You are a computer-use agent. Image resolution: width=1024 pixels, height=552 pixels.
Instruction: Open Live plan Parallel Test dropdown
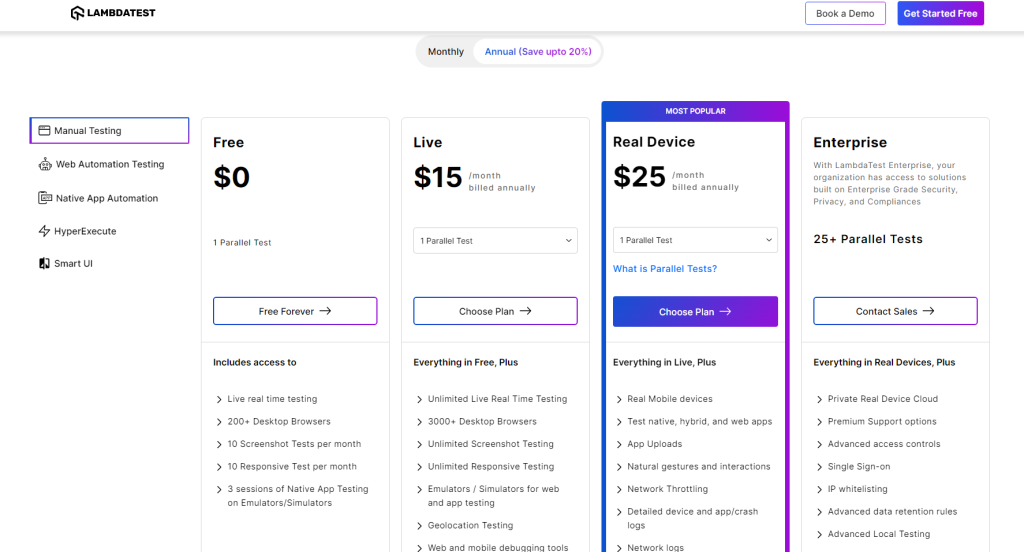point(495,240)
